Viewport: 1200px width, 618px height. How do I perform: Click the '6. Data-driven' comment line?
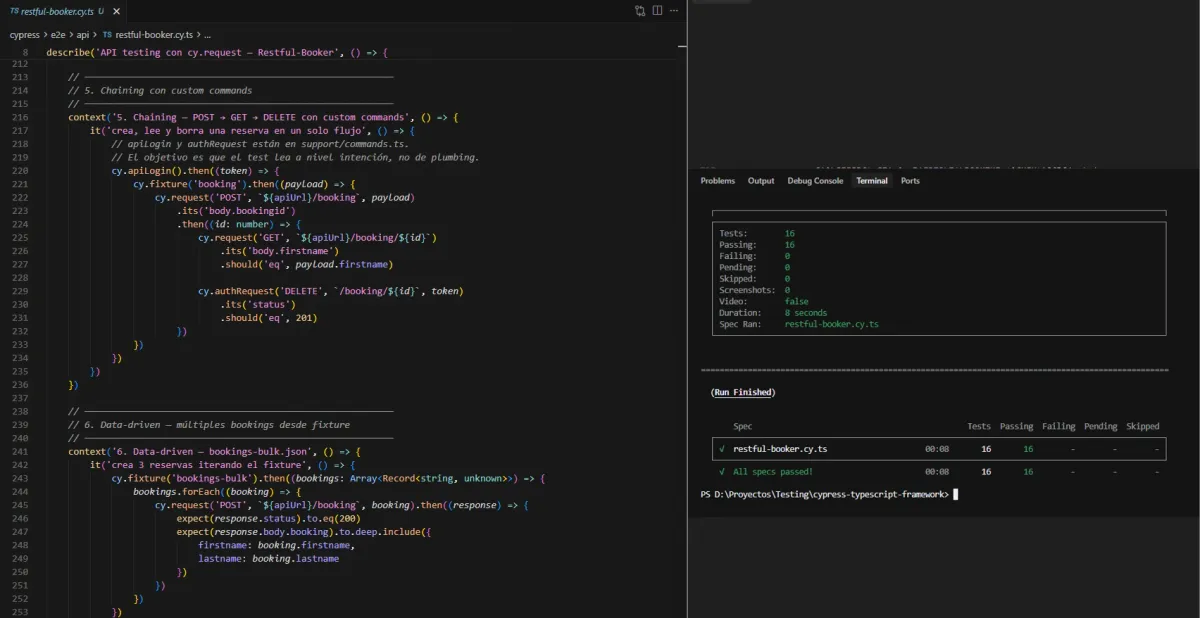point(209,424)
